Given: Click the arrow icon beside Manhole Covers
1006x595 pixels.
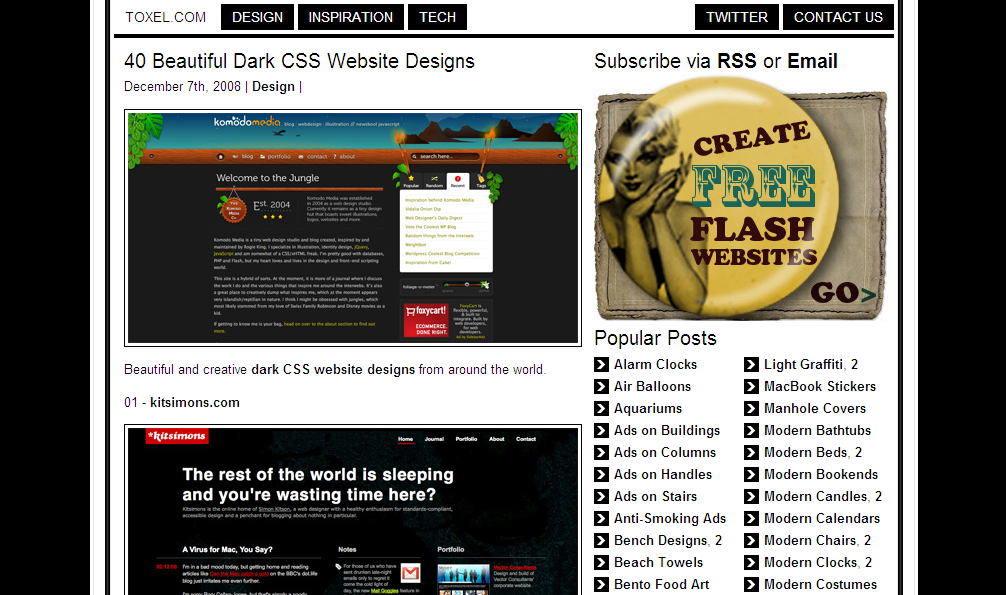Looking at the screenshot, I should click(x=751, y=408).
